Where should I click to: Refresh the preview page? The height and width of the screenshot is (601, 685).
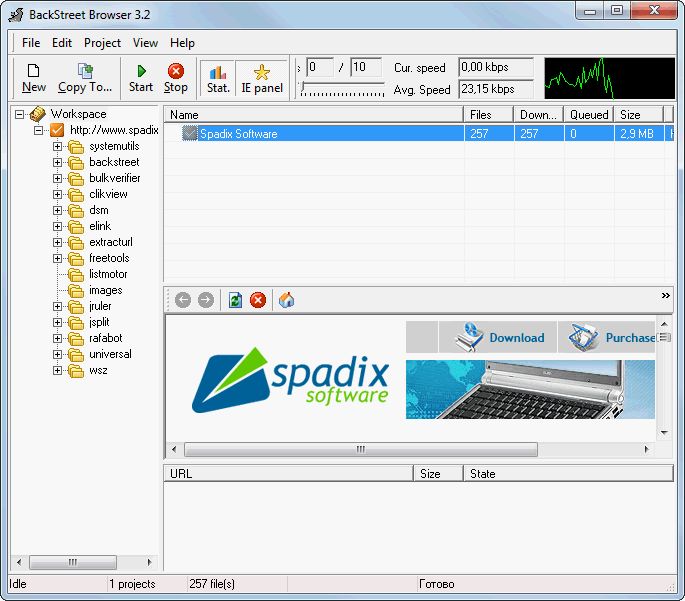coord(235,300)
